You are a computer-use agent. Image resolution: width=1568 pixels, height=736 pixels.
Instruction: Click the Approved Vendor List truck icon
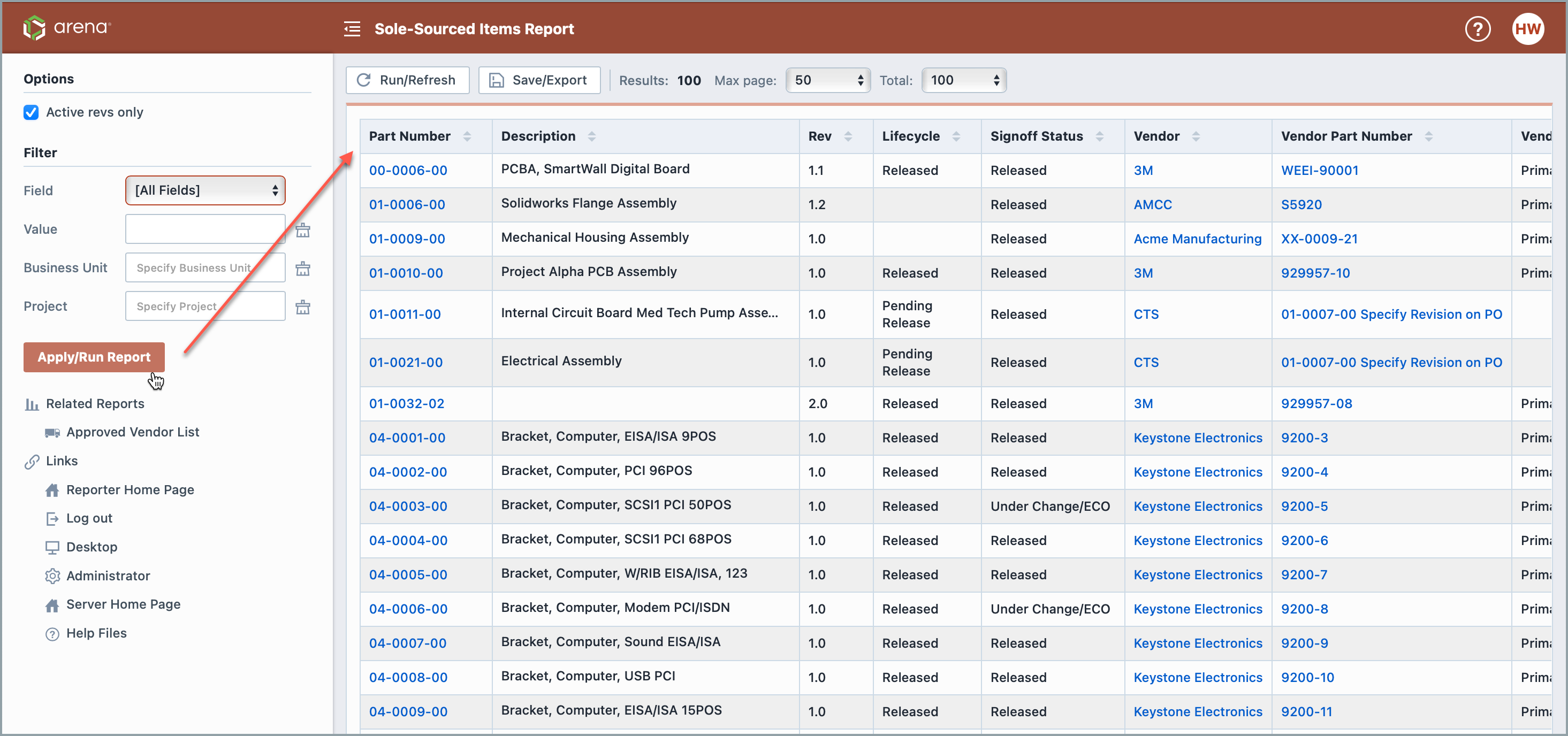pyautogui.click(x=52, y=433)
